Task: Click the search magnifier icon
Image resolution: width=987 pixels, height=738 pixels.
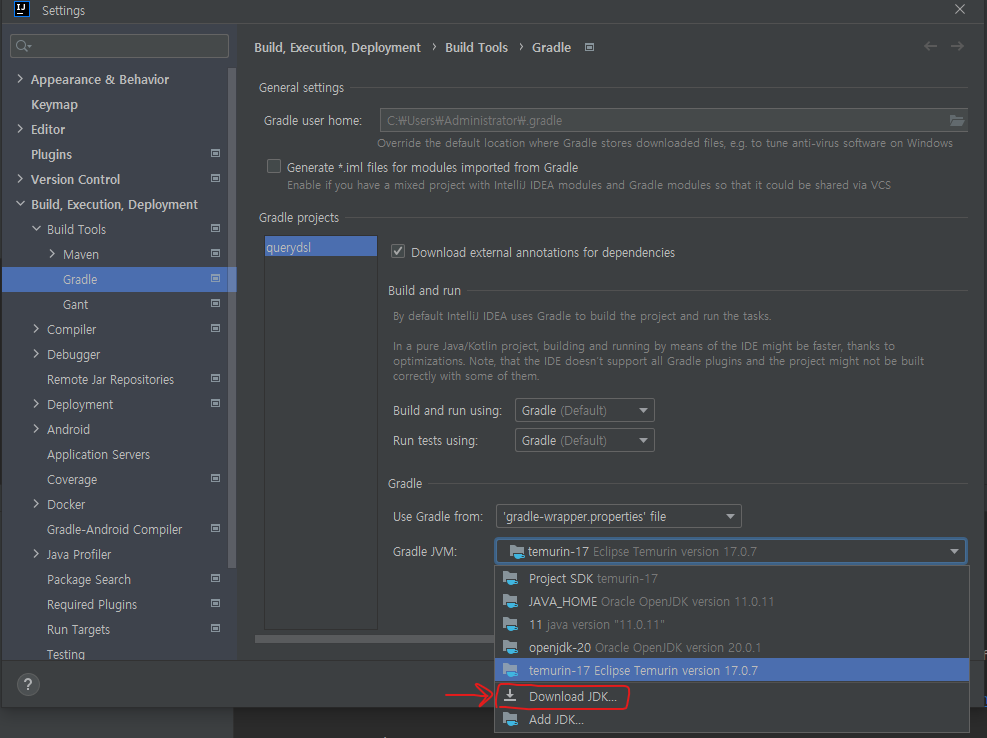Action: 23,46
